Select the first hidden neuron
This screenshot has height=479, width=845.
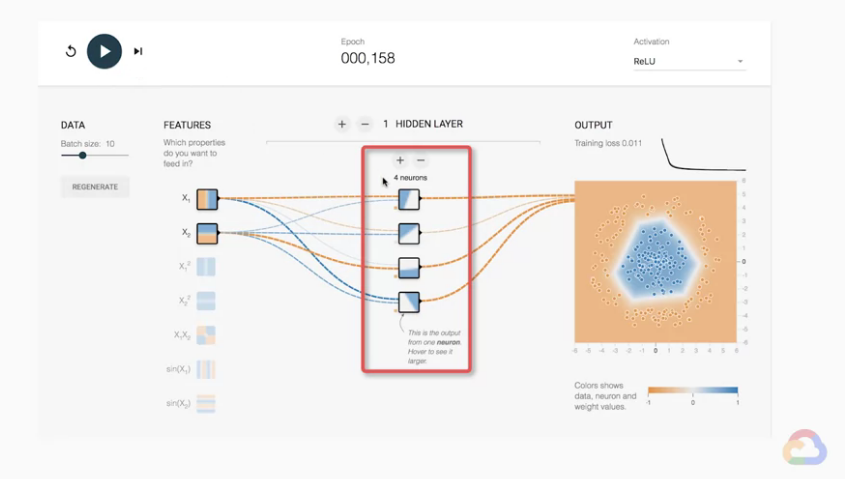(x=409, y=199)
